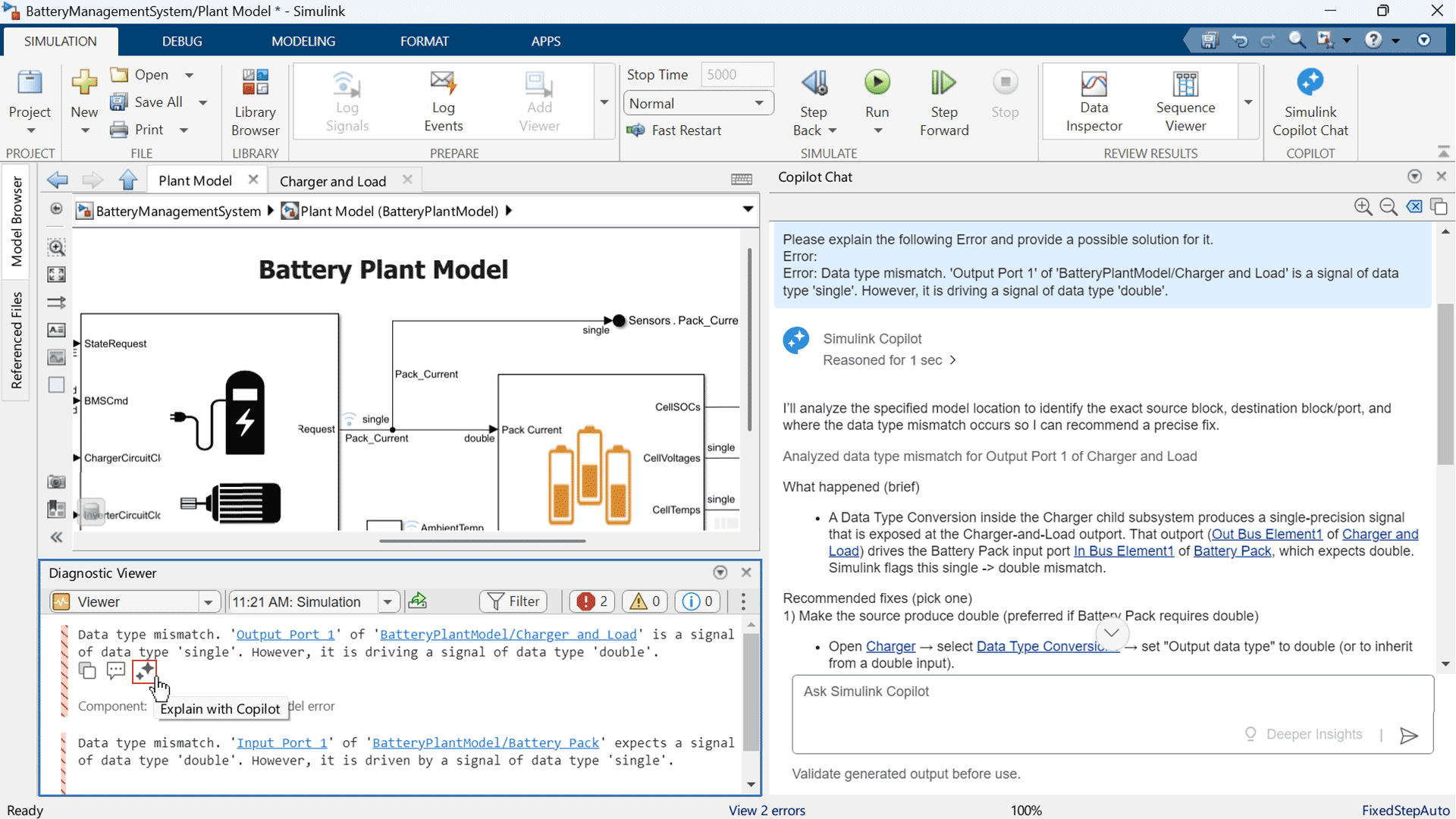The height and width of the screenshot is (819, 1456).
Task: Open the Sequence Viewer
Action: point(1185,101)
